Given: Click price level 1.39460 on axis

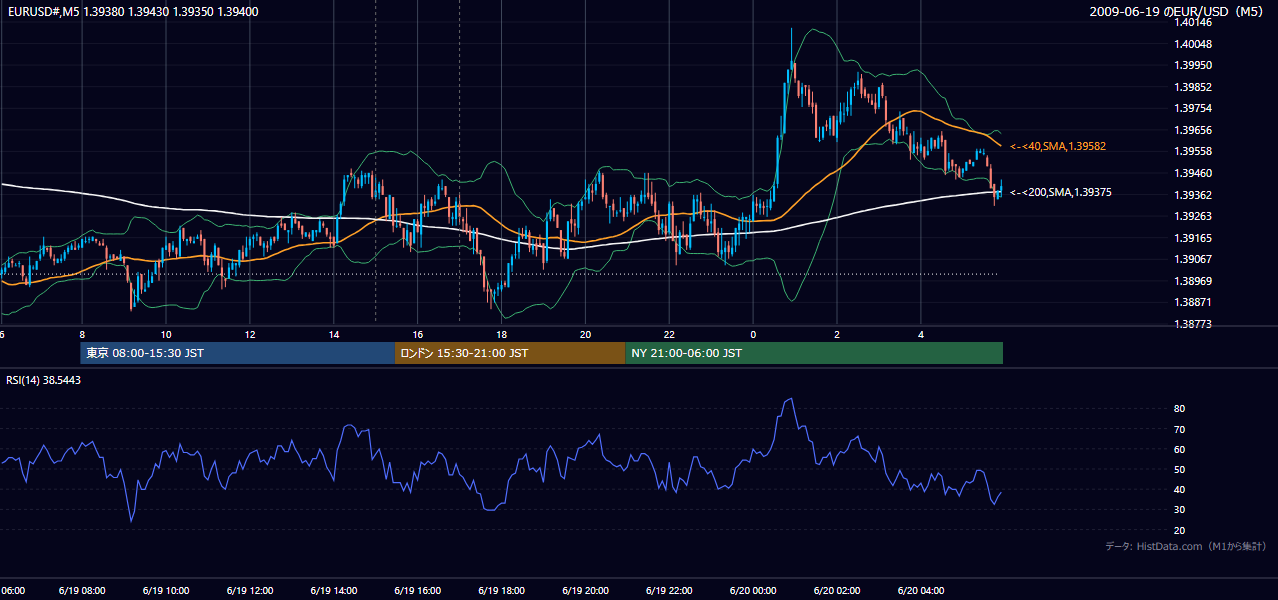Looking at the screenshot, I should (x=1194, y=173).
